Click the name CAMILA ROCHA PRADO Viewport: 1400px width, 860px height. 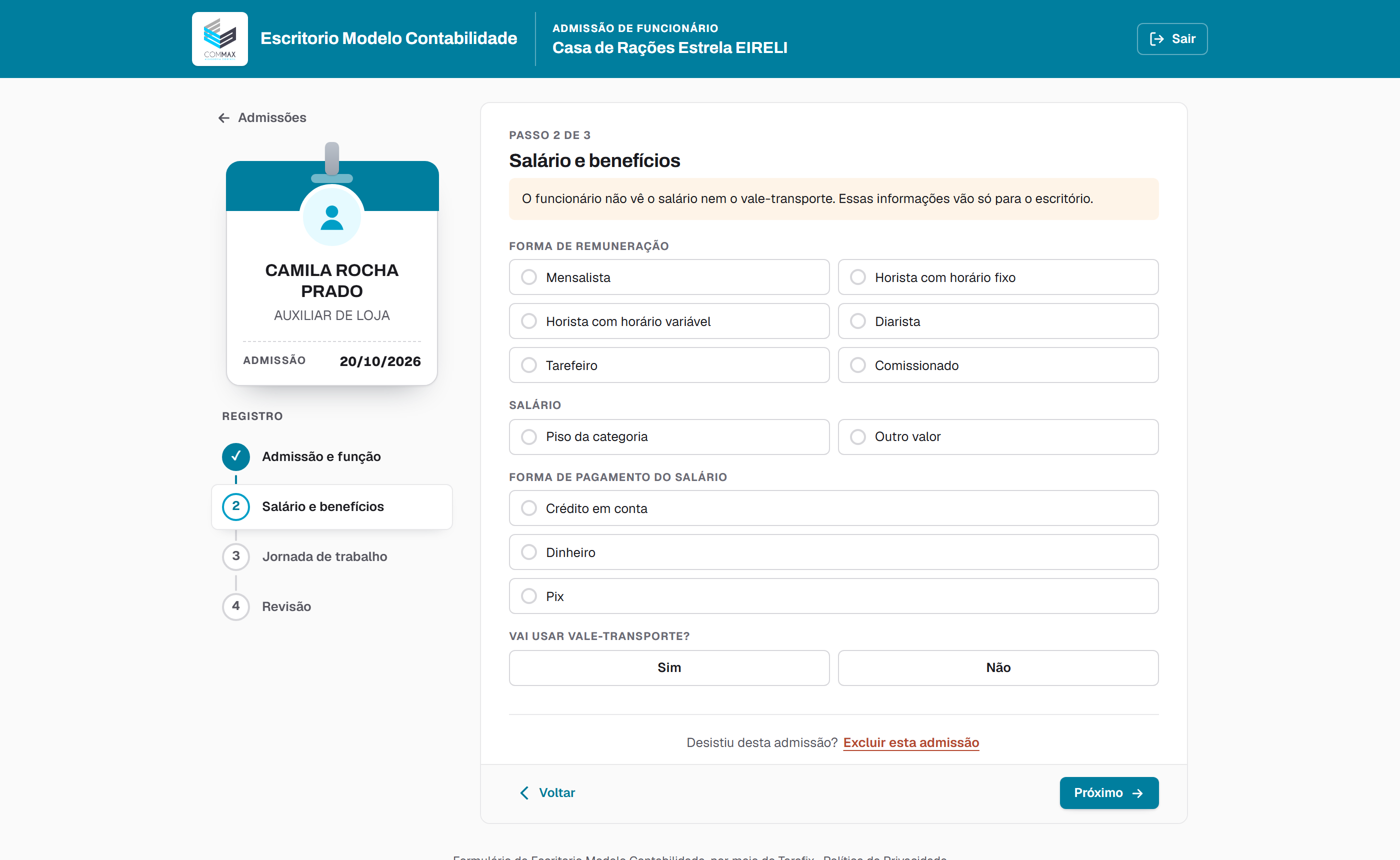click(332, 280)
